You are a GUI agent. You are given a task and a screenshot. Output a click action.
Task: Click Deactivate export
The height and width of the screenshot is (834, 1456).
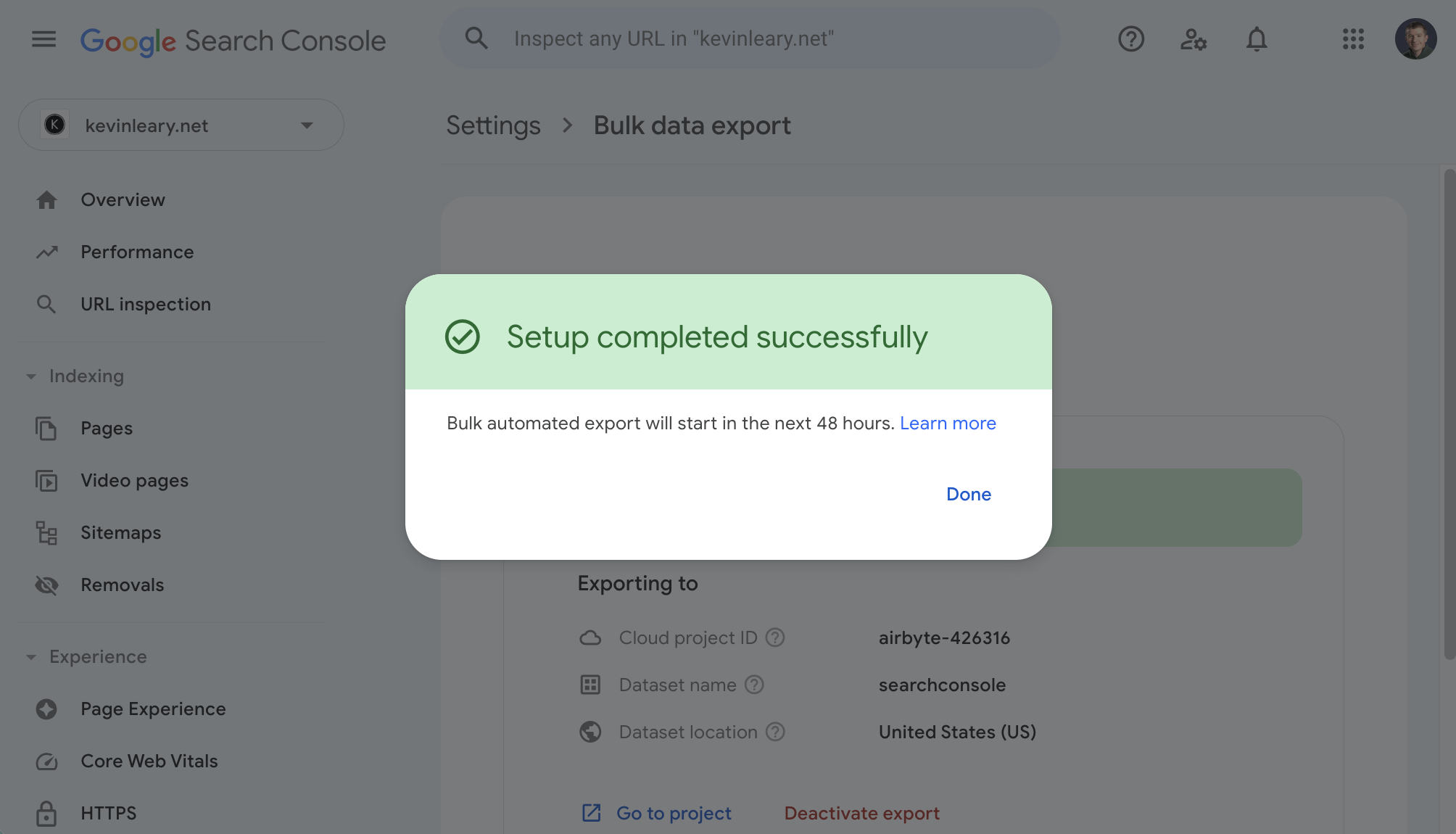861,813
